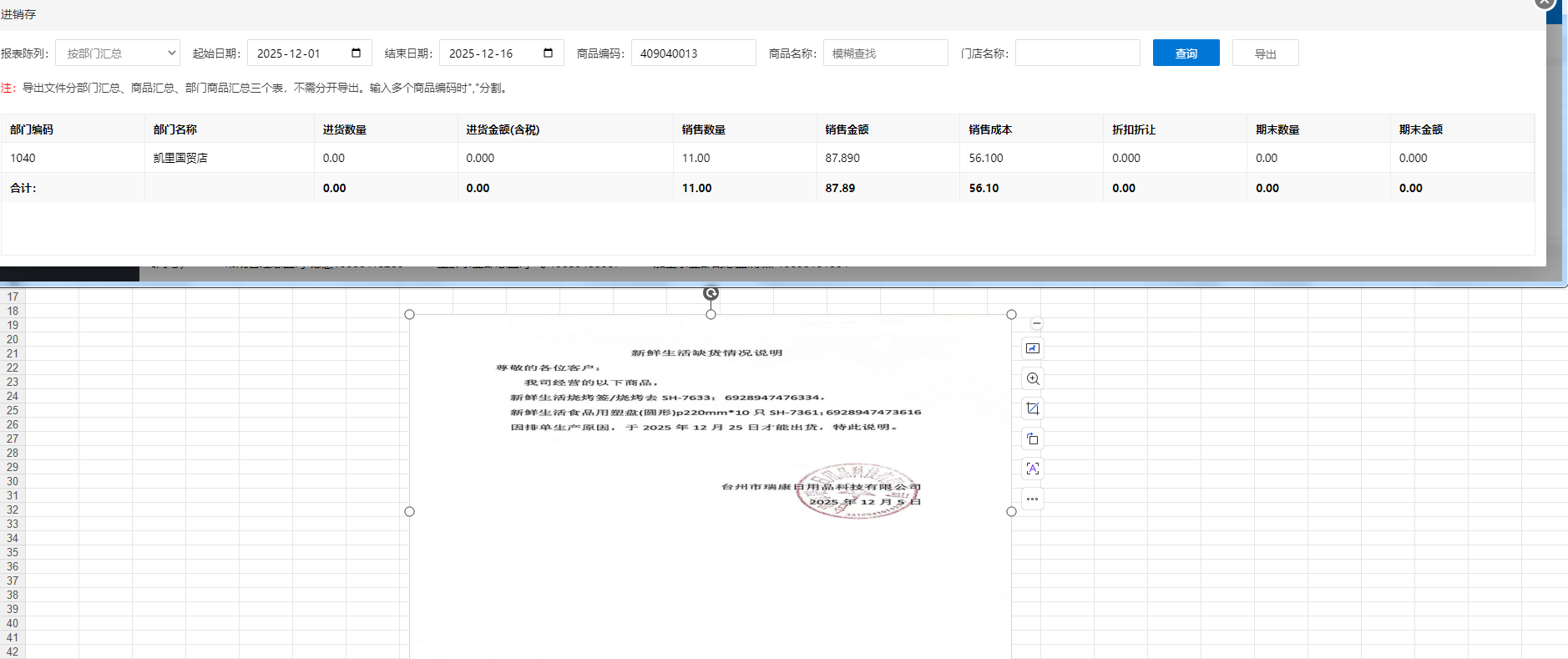Click the blue 查询 button
The height and width of the screenshot is (659, 1568).
1186,53
